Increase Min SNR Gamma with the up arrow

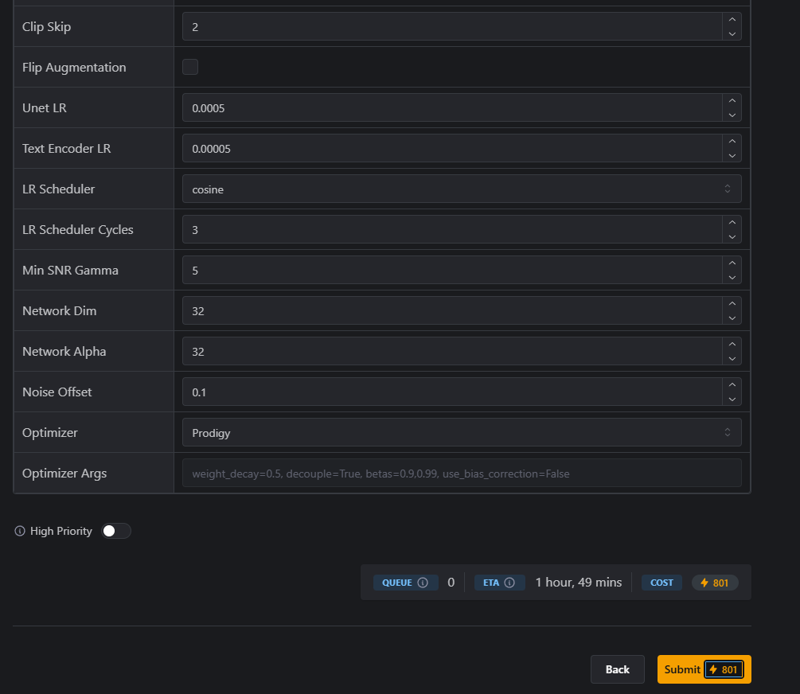tap(732, 263)
